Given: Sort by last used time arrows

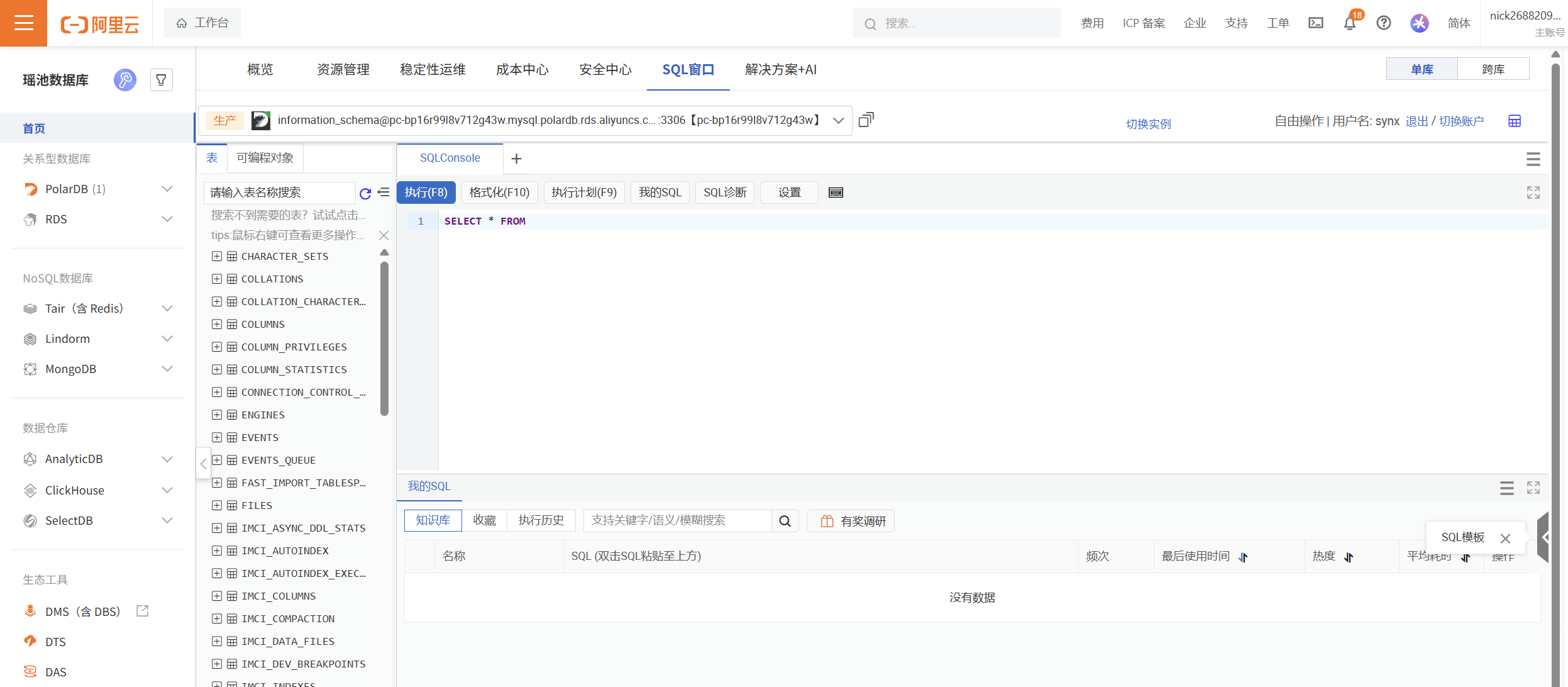Looking at the screenshot, I should pyautogui.click(x=1243, y=557).
